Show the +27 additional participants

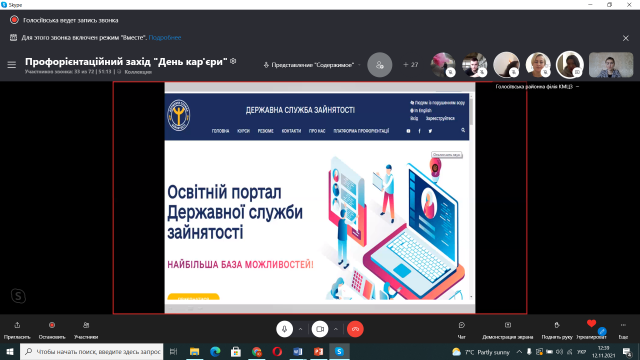[x=411, y=64]
